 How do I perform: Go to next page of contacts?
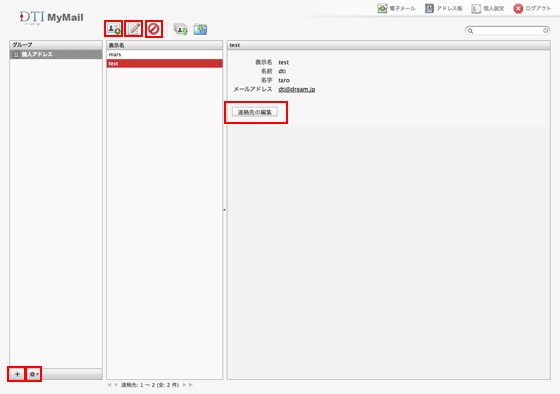click(185, 385)
